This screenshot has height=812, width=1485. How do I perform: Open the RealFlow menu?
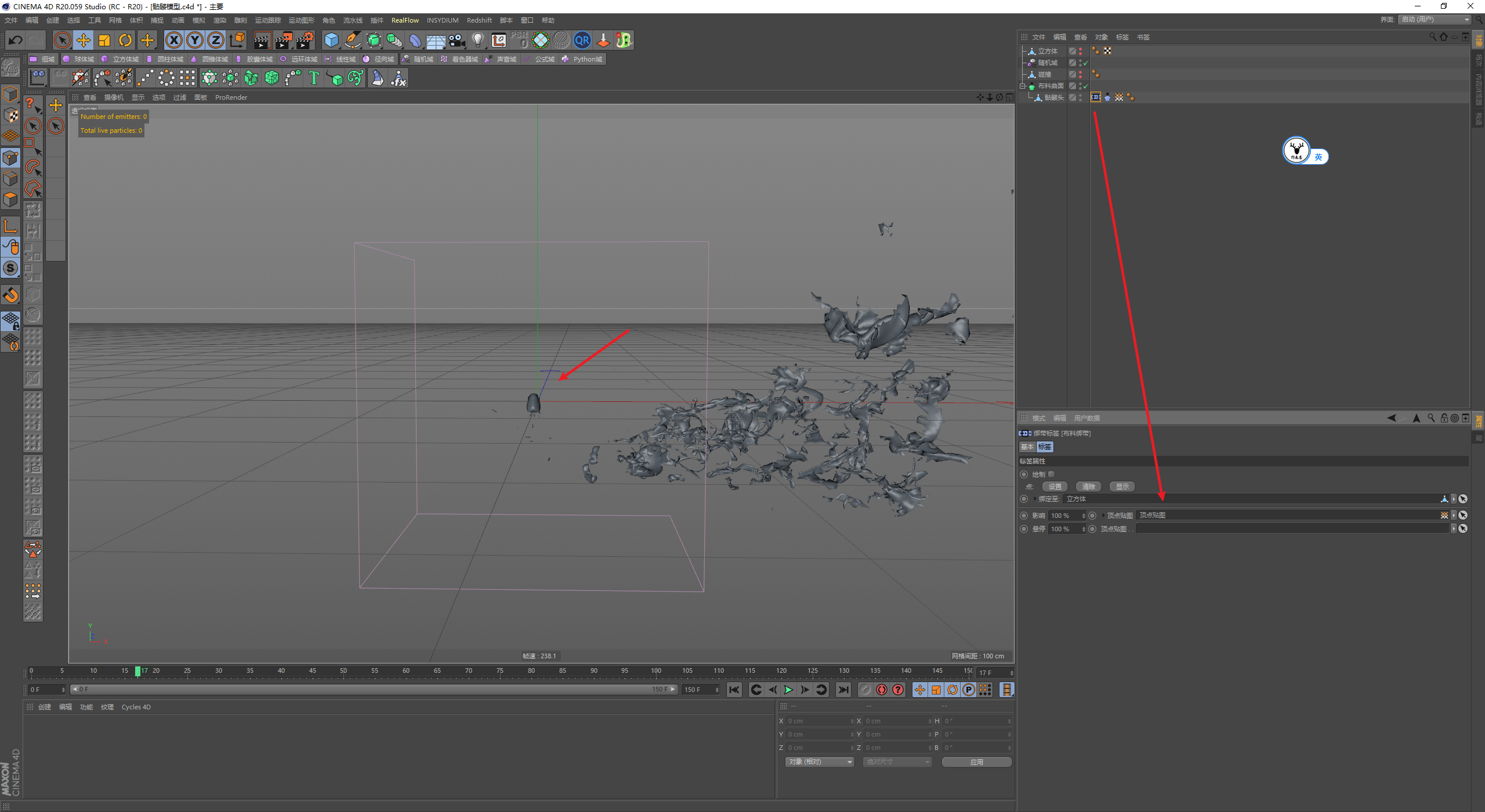click(x=404, y=20)
